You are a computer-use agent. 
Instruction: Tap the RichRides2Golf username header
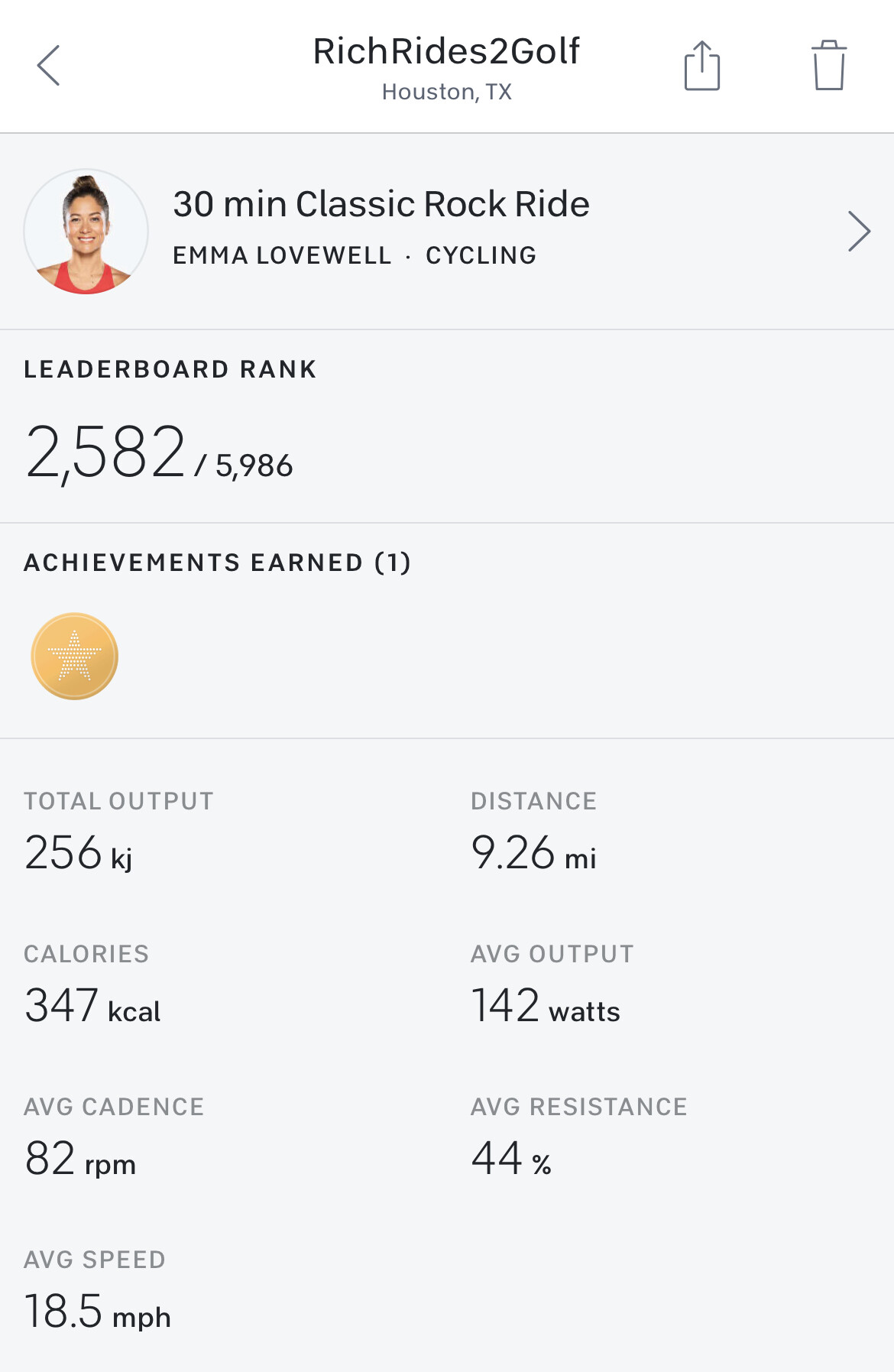pos(446,52)
